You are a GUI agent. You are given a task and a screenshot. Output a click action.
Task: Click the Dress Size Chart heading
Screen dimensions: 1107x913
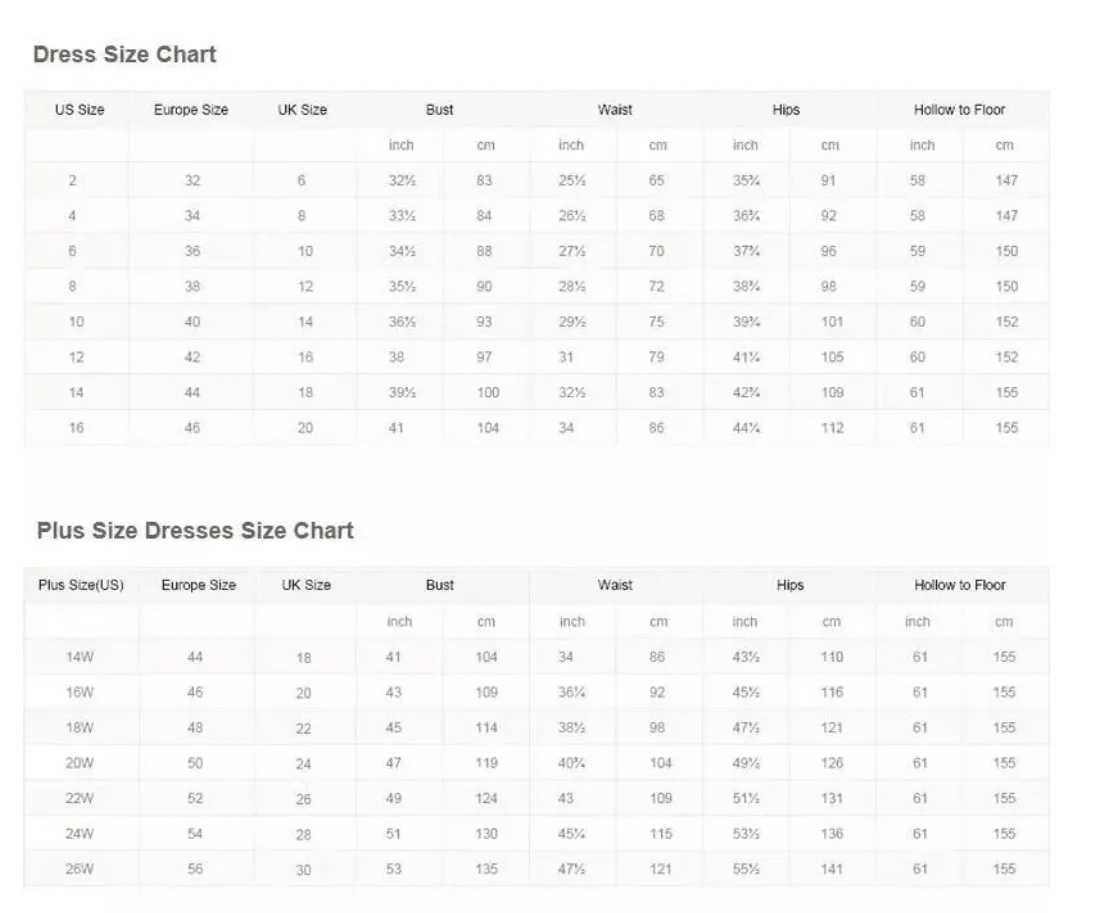124,54
